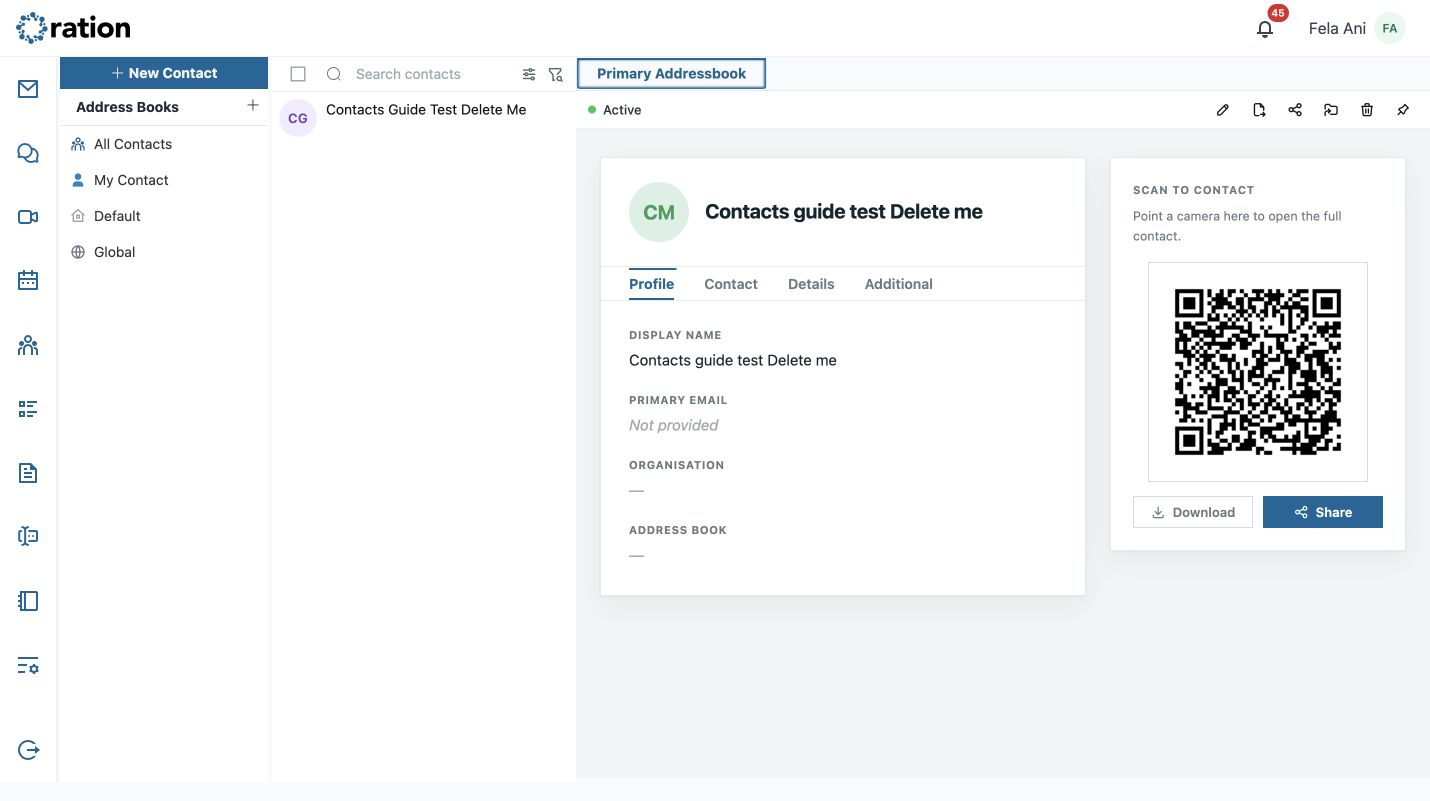Click the CG avatar in contact list
This screenshot has height=801, width=1430.
[298, 118]
